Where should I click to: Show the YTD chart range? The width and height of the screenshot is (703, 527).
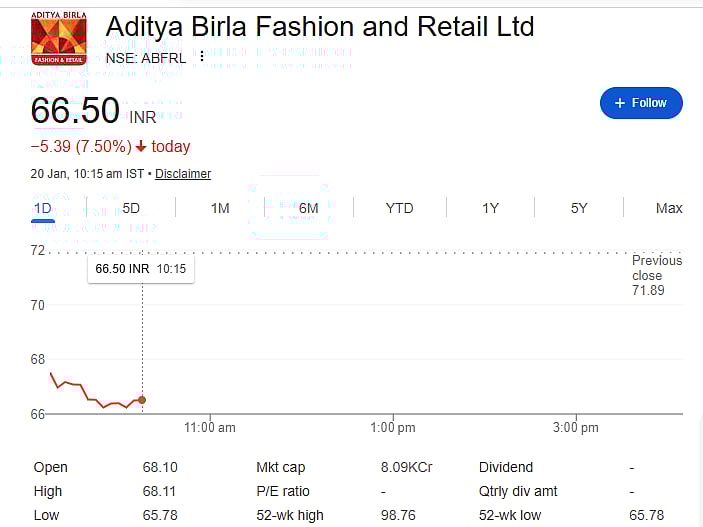pyautogui.click(x=399, y=208)
